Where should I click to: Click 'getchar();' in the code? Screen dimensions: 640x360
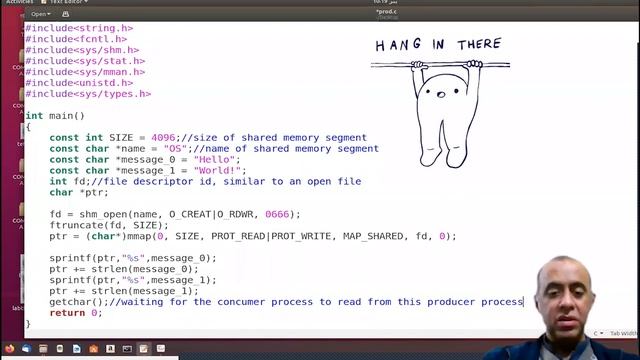click(79, 302)
